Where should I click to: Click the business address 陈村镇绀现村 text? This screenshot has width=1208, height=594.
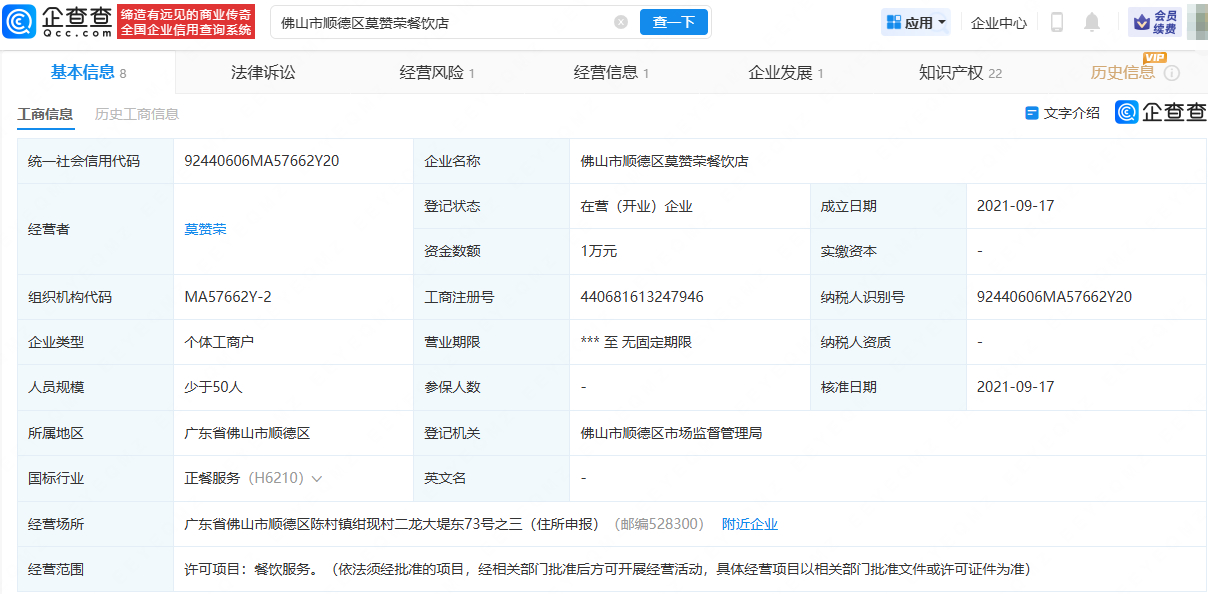391,524
